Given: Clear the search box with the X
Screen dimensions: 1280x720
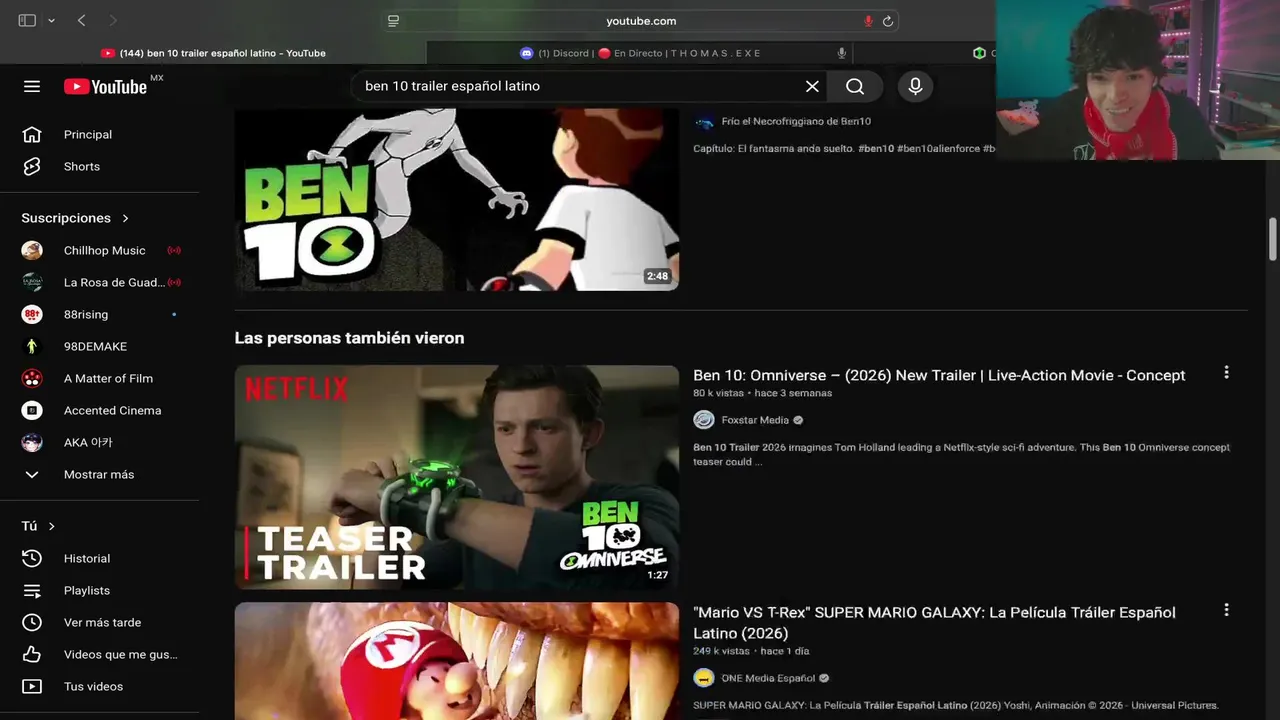Looking at the screenshot, I should 812,86.
